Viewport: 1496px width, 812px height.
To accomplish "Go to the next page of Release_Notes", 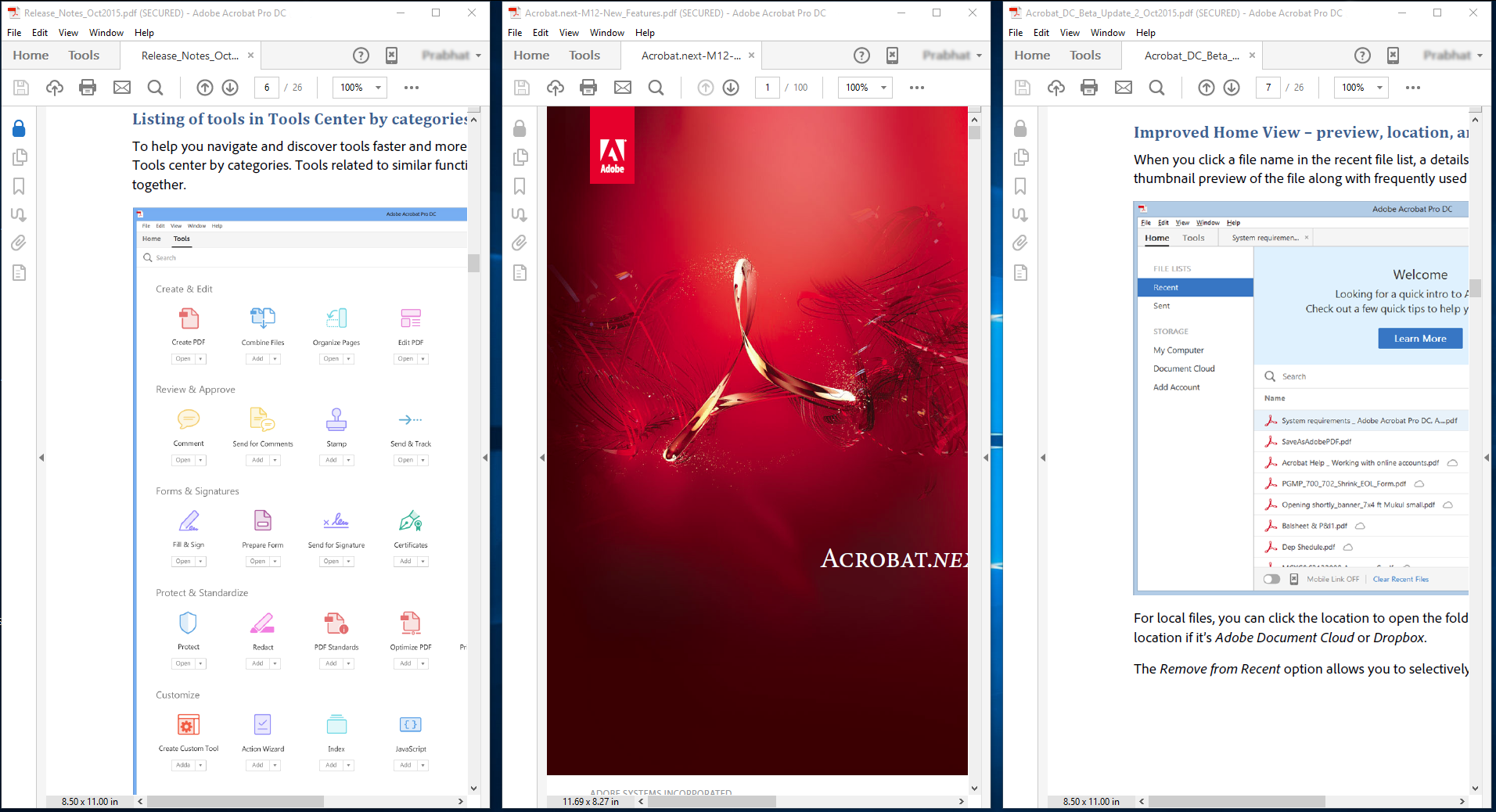I will (230, 88).
